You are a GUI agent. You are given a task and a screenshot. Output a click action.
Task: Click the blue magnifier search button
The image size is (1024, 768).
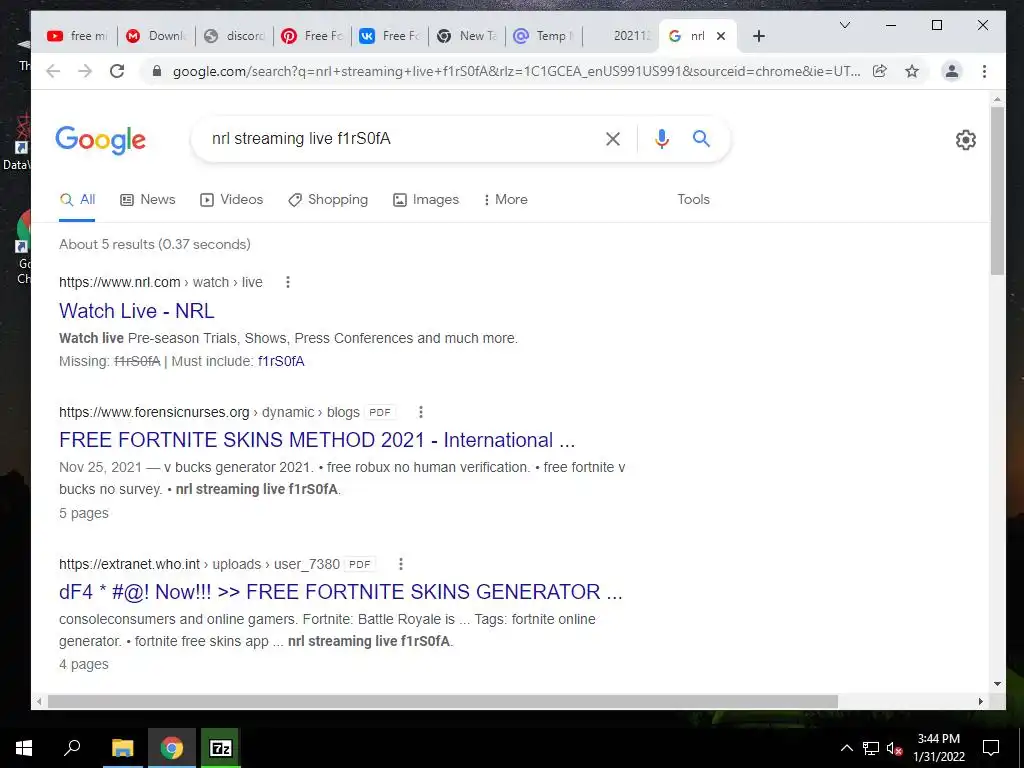pos(701,138)
